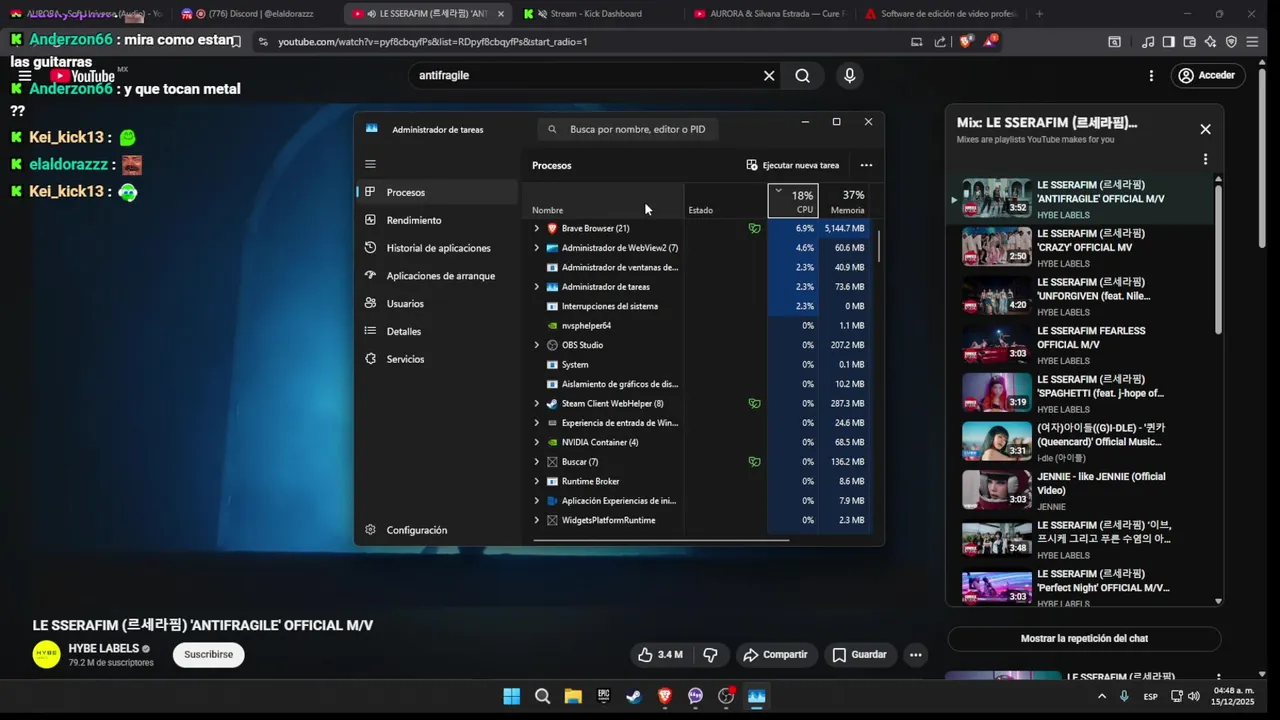Play UNFORGIVEN video in playlist
Viewport: 1280px width, 720px height.
click(1086, 295)
